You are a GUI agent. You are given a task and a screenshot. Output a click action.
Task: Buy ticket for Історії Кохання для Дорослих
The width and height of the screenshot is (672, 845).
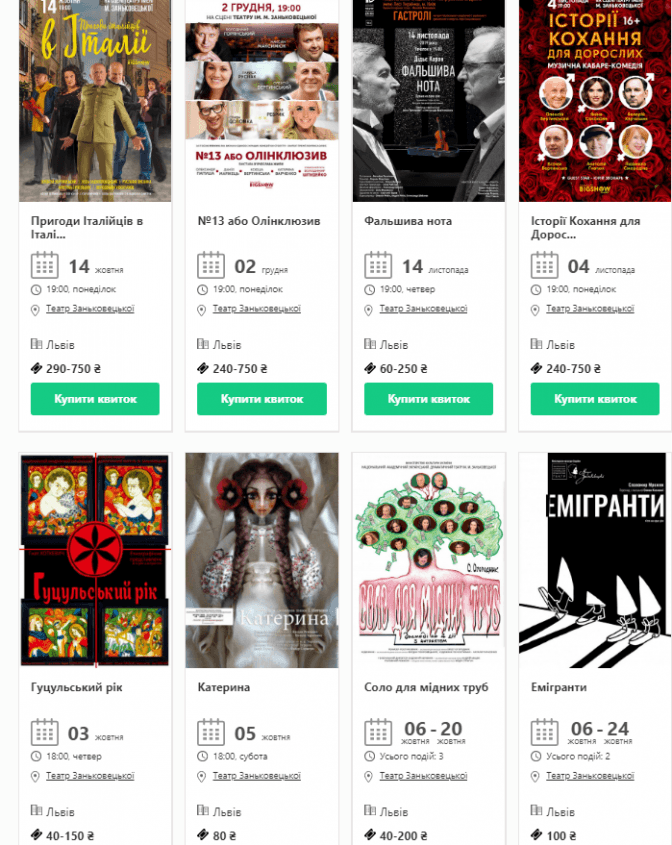click(595, 399)
